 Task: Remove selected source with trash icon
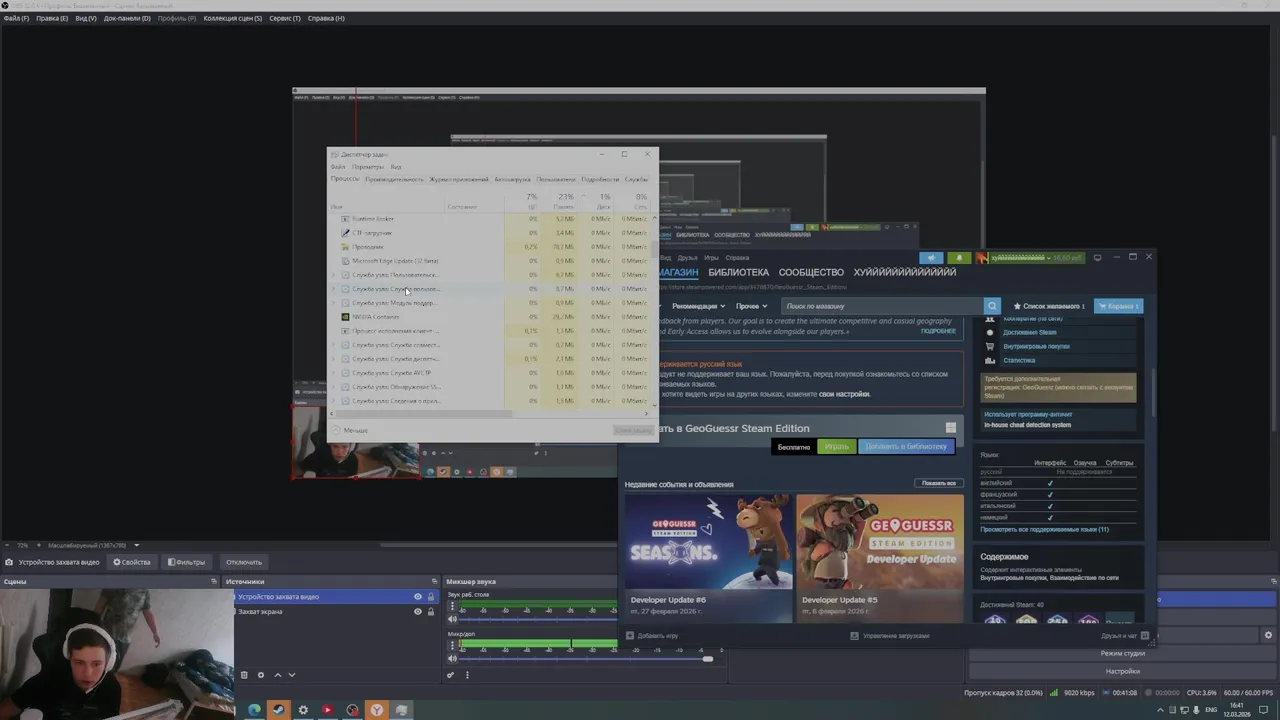(x=244, y=675)
